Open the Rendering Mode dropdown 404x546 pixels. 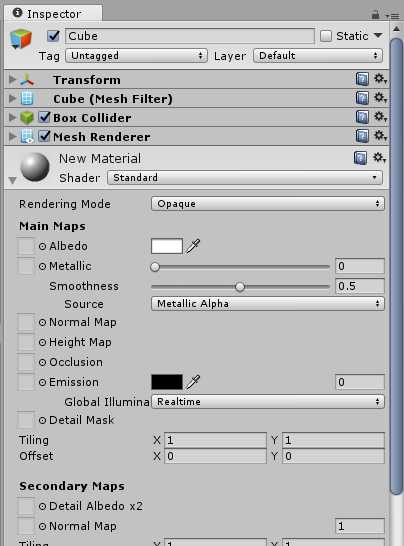point(268,203)
